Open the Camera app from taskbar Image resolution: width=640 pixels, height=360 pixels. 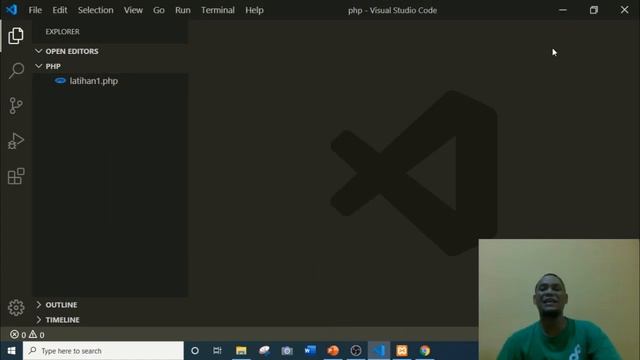287,351
